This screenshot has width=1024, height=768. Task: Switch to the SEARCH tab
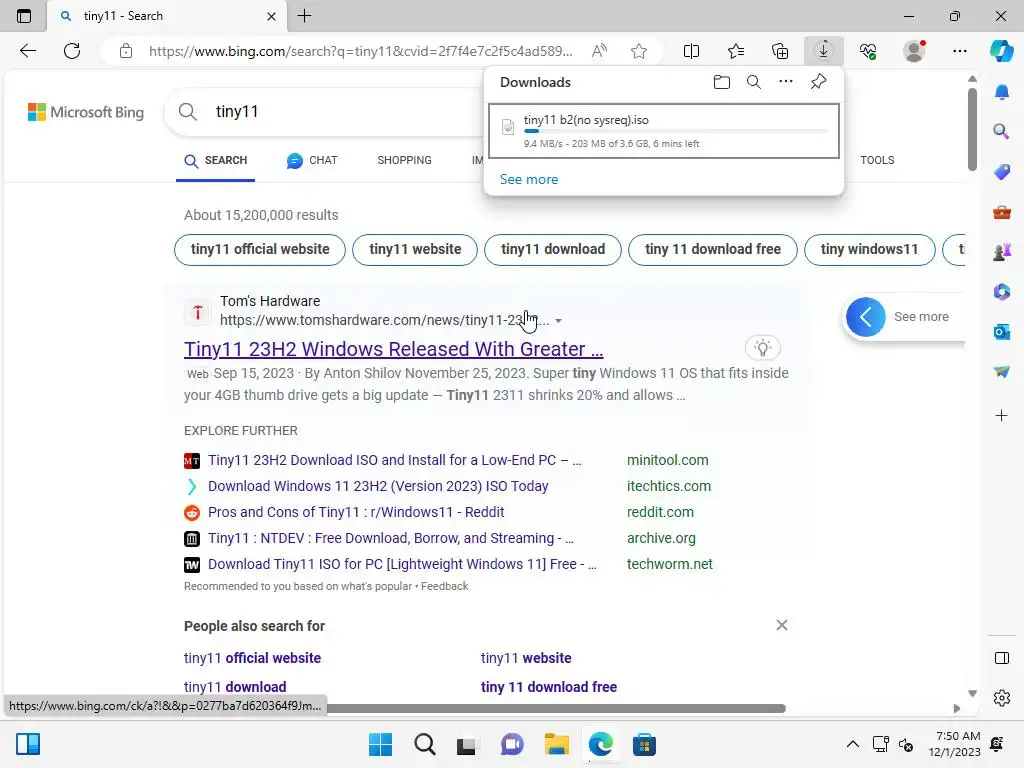pos(216,161)
